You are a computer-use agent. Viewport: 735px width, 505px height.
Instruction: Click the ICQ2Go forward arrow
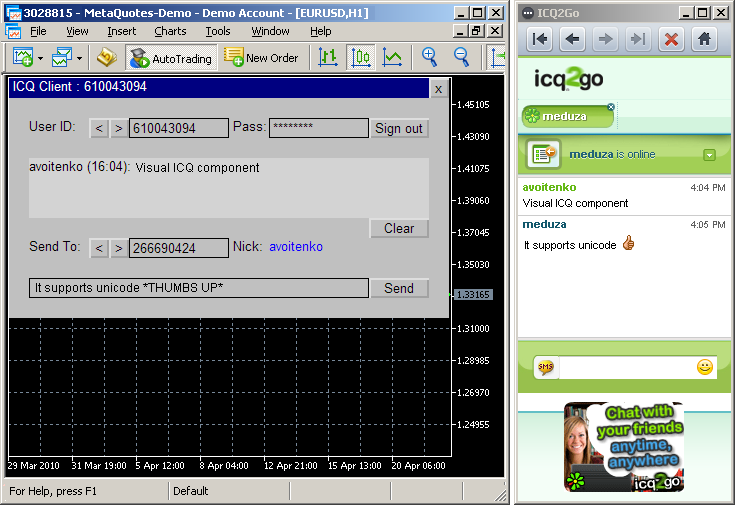[605, 39]
